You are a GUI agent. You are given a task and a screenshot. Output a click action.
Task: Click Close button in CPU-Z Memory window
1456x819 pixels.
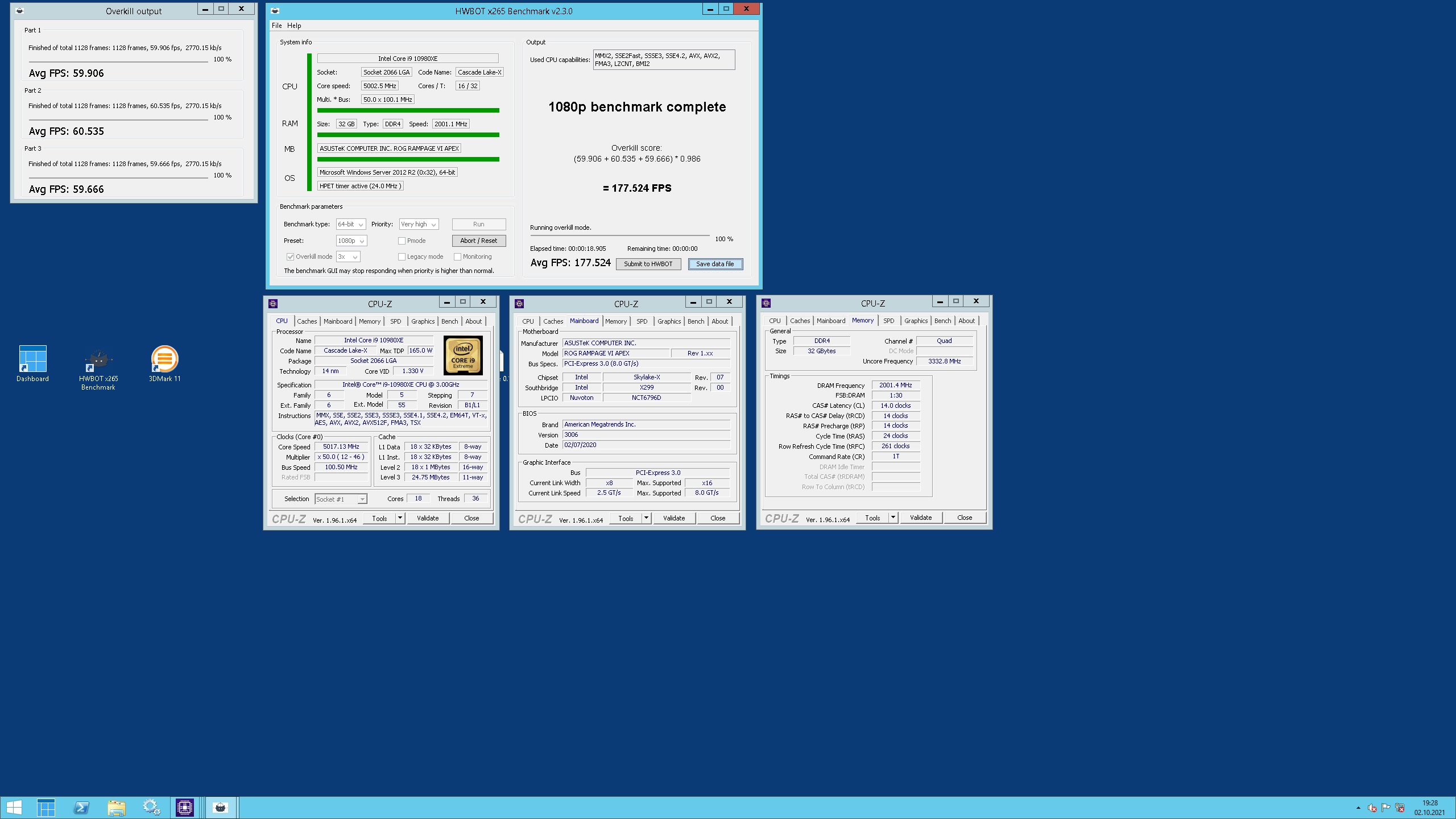(965, 518)
